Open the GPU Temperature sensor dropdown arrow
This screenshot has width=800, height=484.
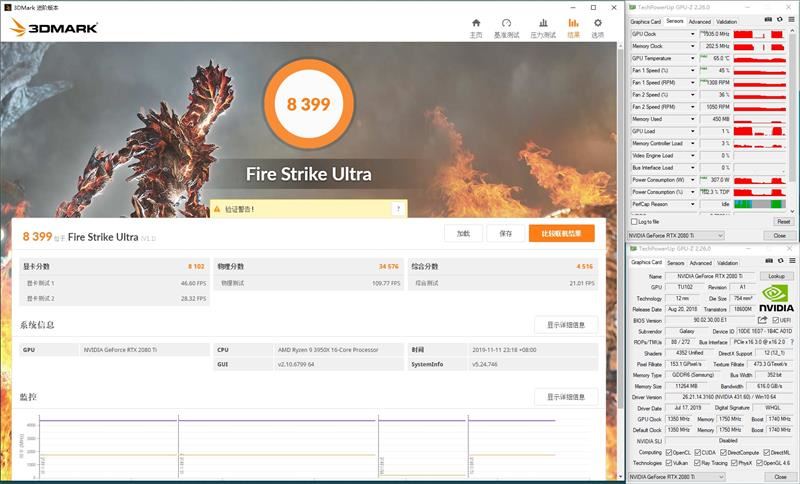[692, 59]
